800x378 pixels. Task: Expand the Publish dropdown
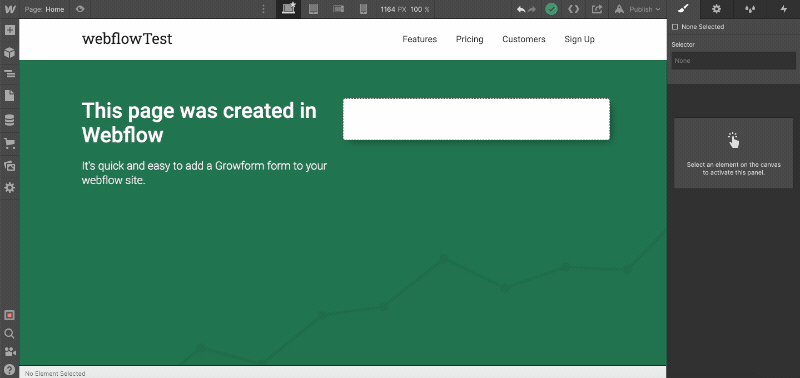(x=638, y=9)
